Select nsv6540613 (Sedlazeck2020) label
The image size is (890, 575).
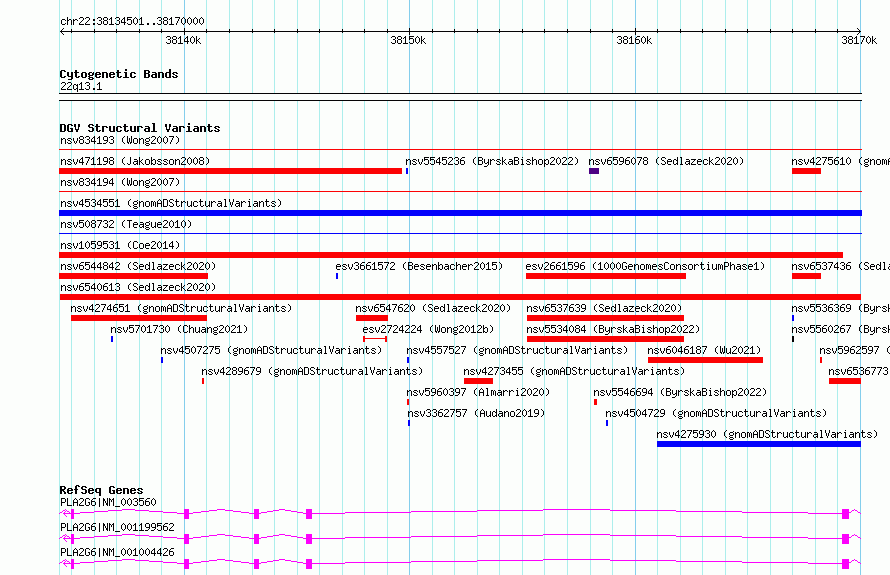coord(138,287)
